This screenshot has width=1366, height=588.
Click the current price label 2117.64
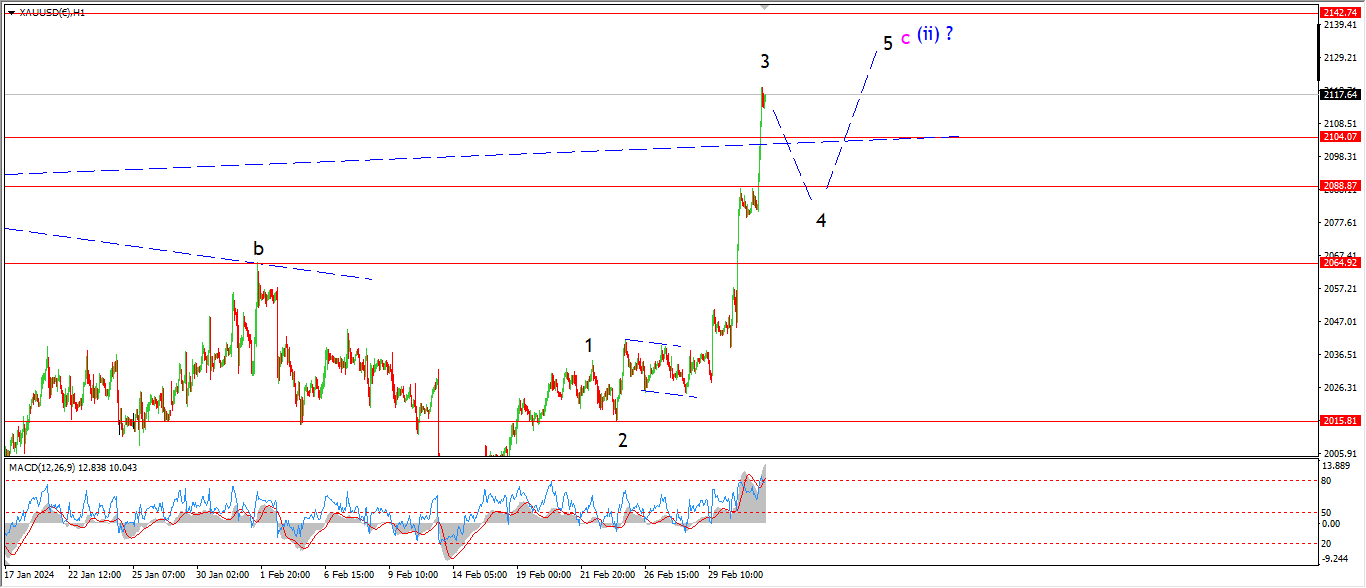click(1339, 95)
